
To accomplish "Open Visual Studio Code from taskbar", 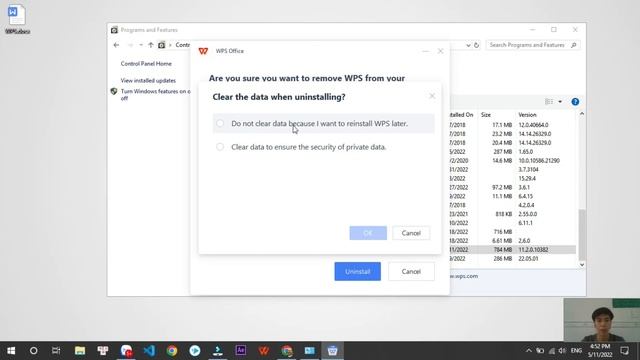I will click(x=149, y=351).
